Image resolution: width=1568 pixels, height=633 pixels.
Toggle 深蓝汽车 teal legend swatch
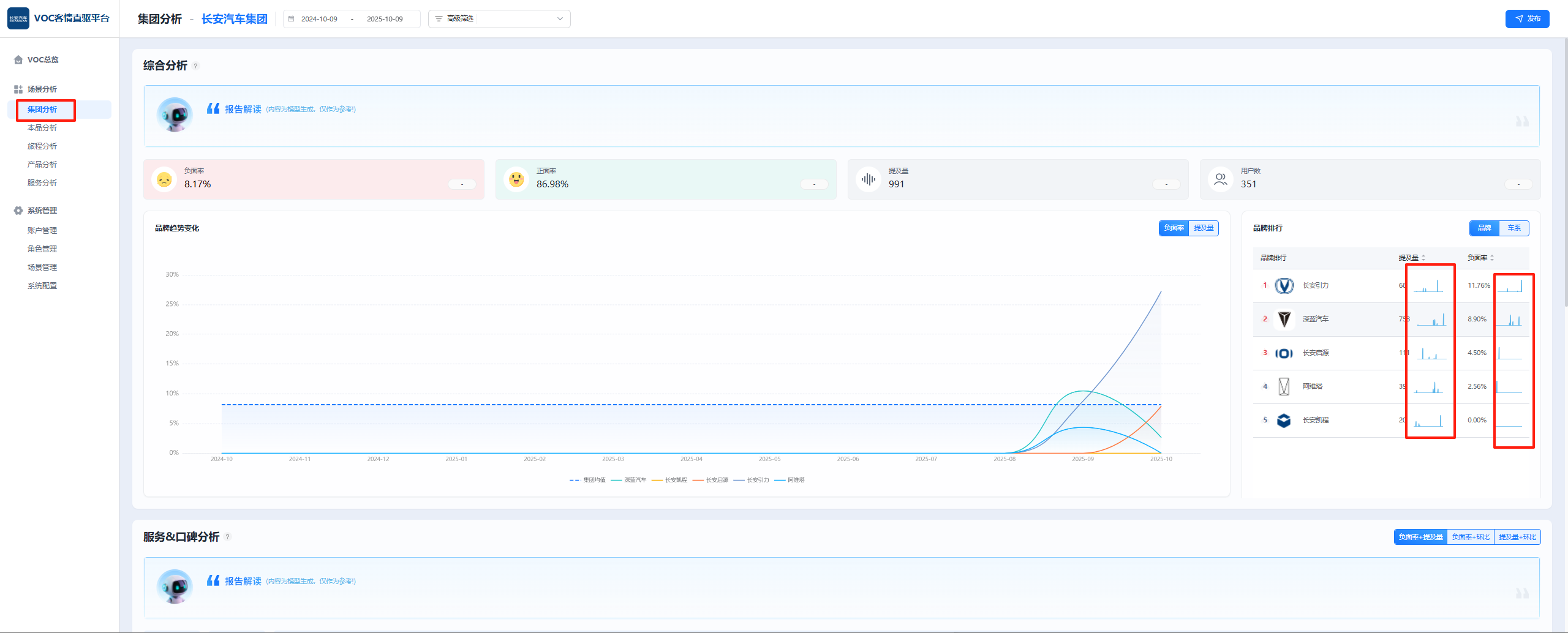(616, 480)
